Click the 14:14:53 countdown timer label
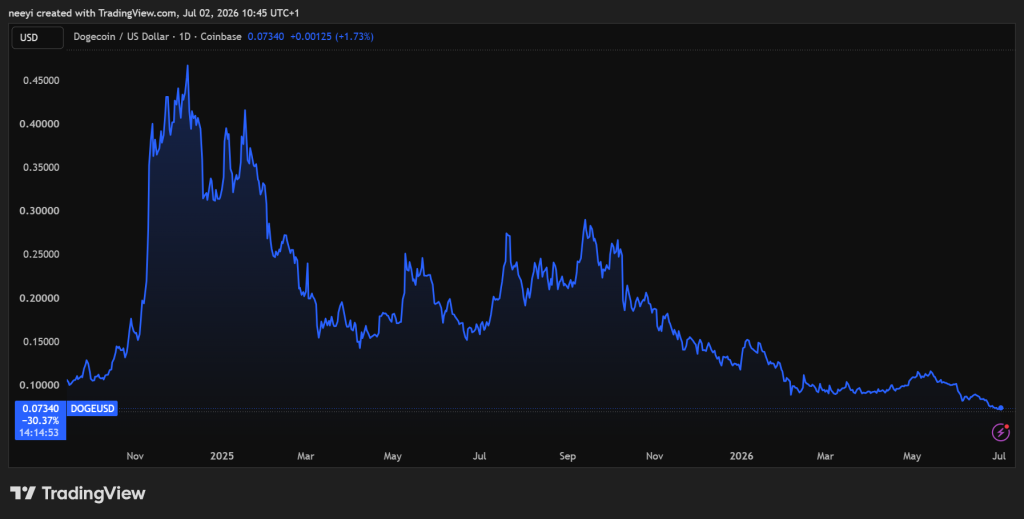Screen dimensions: 1024x519 [x=40, y=432]
